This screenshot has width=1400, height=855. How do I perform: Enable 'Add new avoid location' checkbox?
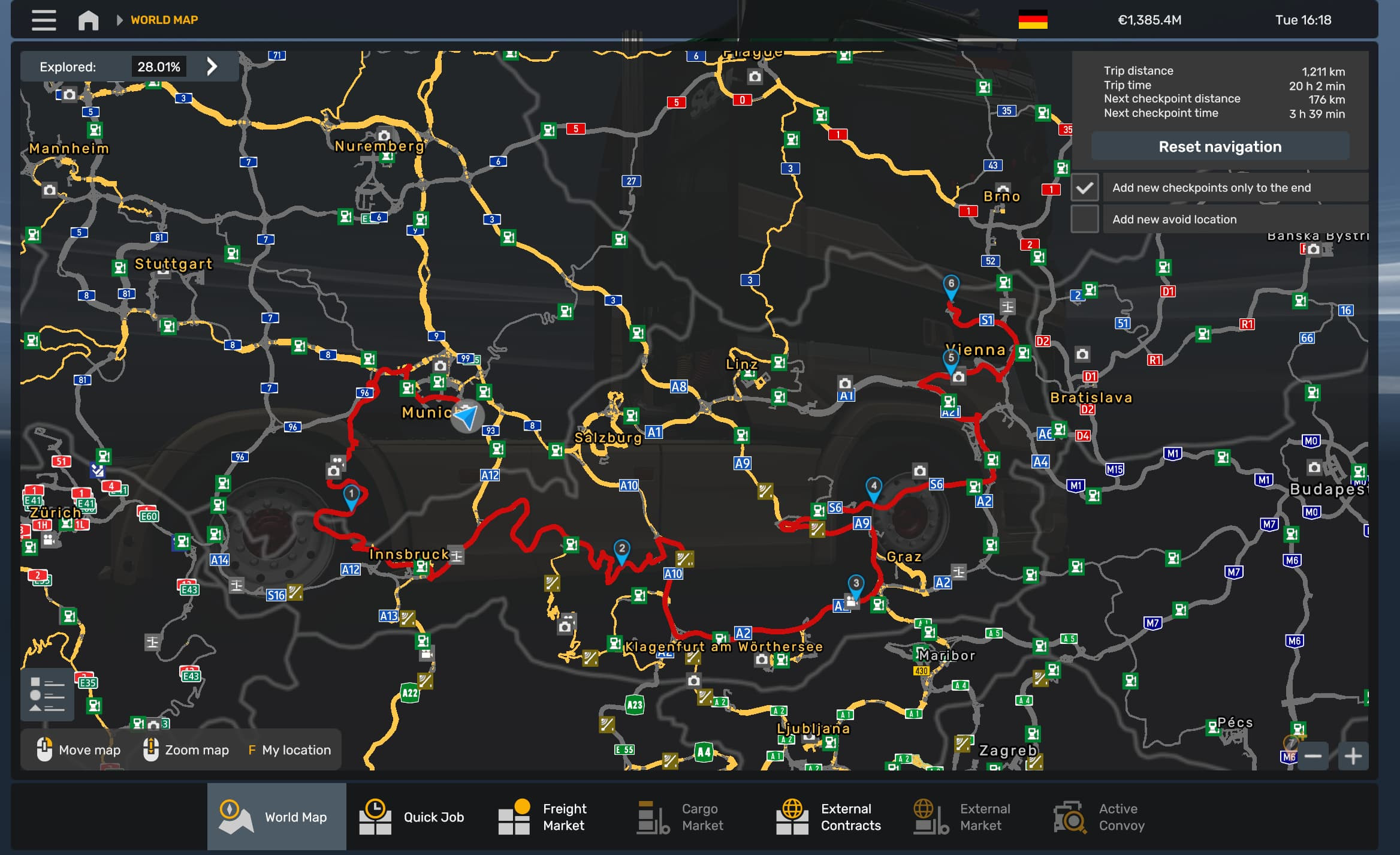[x=1084, y=219]
